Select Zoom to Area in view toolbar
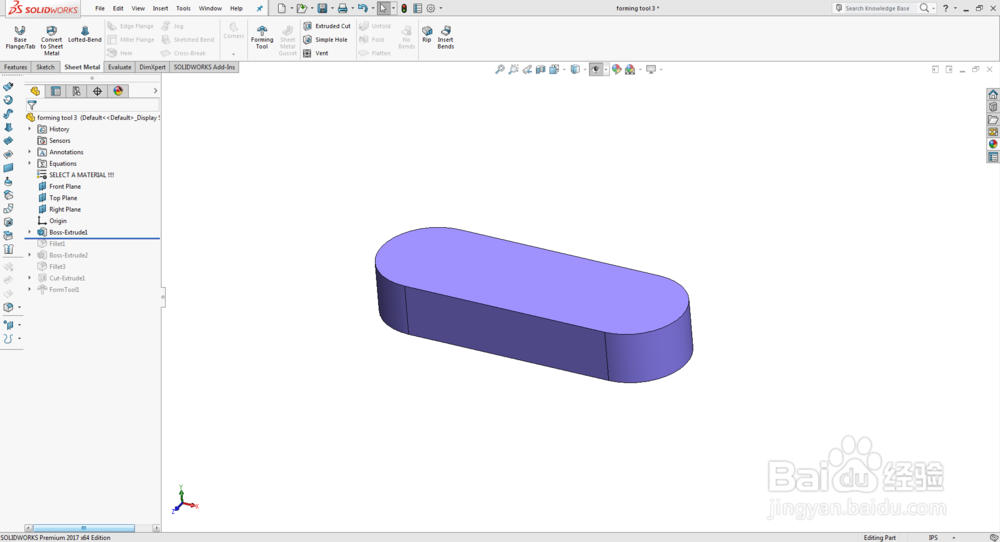Image resolution: width=1000 pixels, height=542 pixels. [x=513, y=70]
